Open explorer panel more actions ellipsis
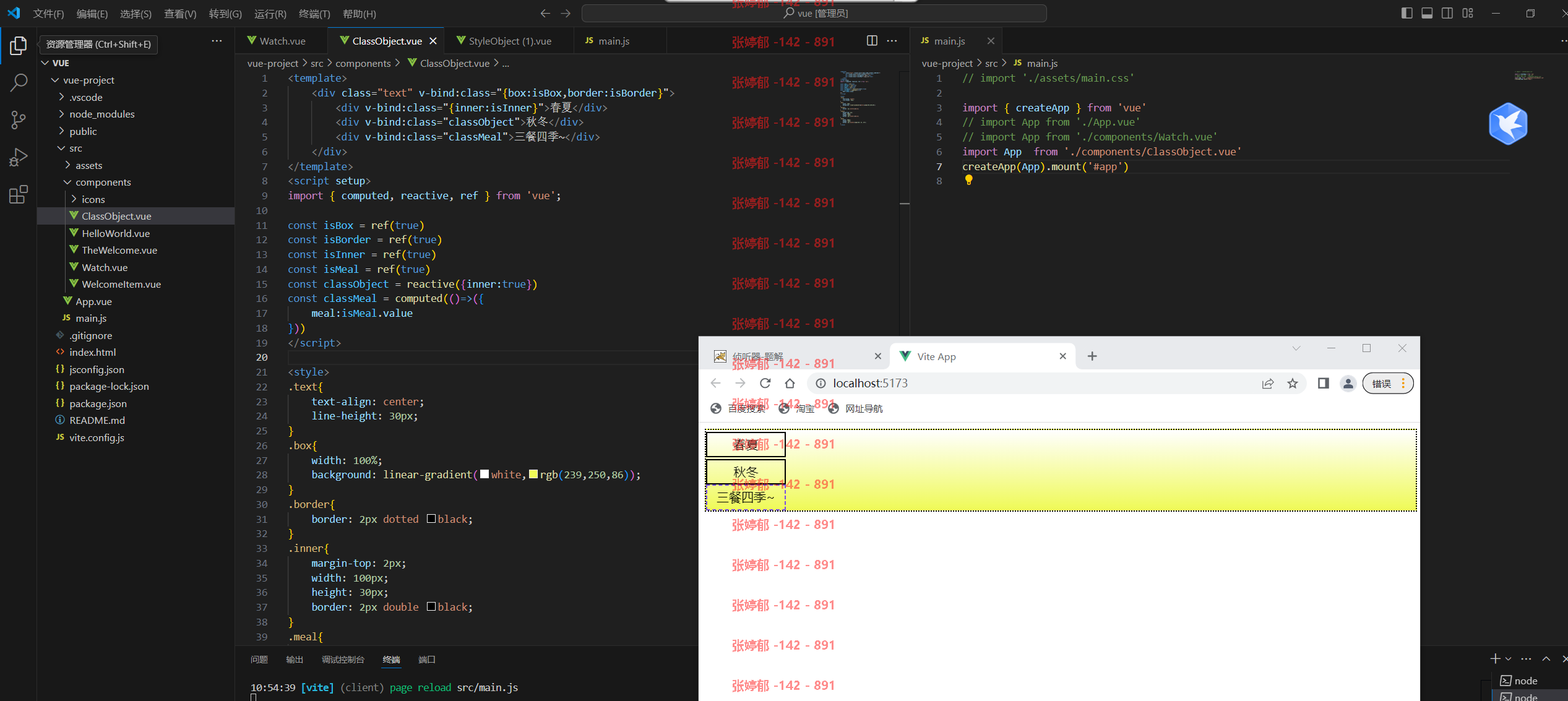This screenshot has height=701, width=1568. [217, 41]
